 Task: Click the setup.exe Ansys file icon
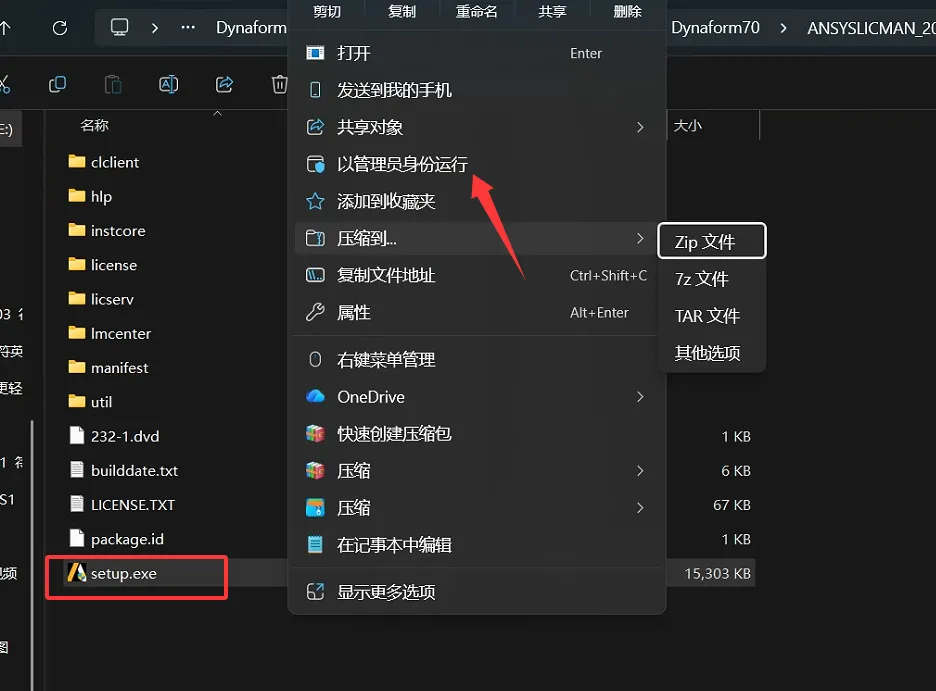pyautogui.click(x=76, y=573)
